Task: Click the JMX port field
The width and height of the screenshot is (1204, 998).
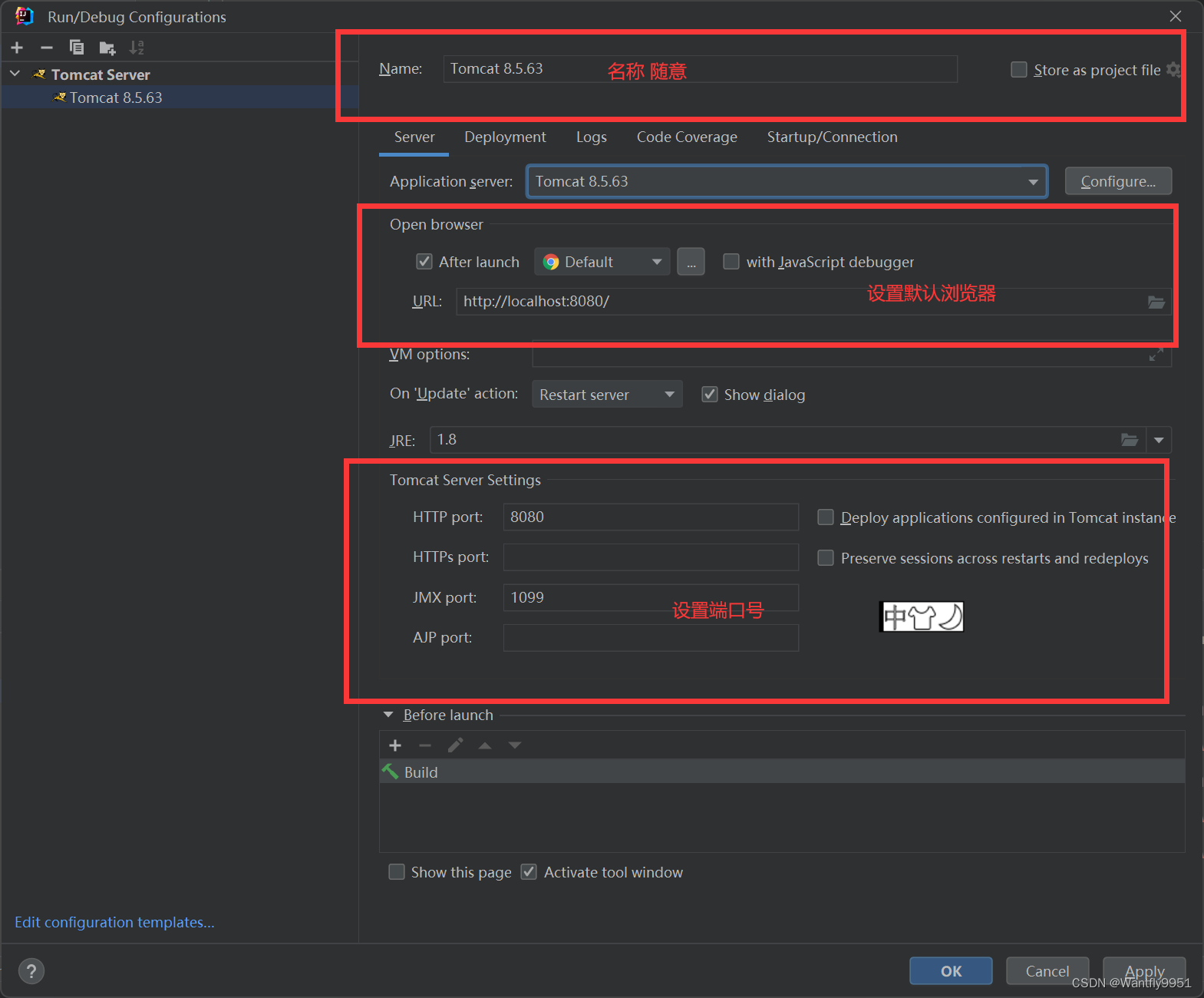Action: pos(651,597)
